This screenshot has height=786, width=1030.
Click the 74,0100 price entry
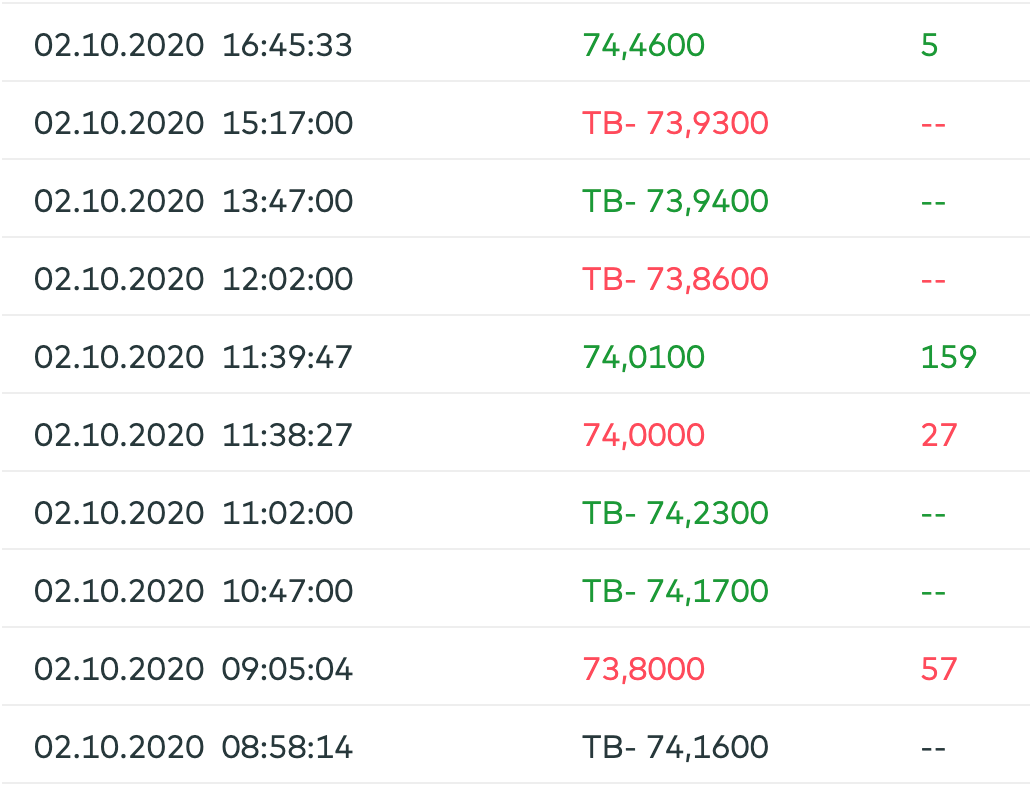pyautogui.click(x=643, y=357)
